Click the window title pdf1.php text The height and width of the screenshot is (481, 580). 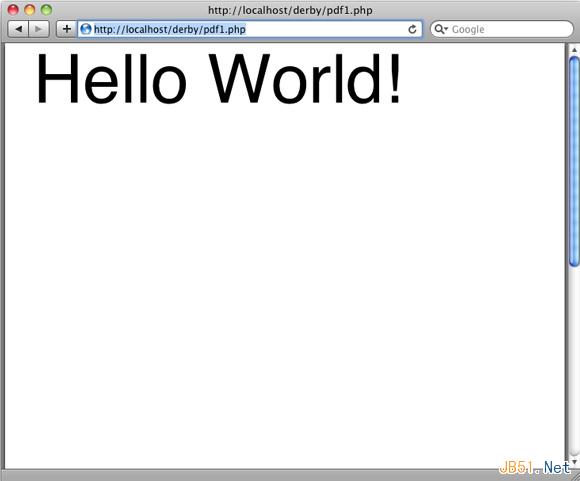tap(290, 10)
